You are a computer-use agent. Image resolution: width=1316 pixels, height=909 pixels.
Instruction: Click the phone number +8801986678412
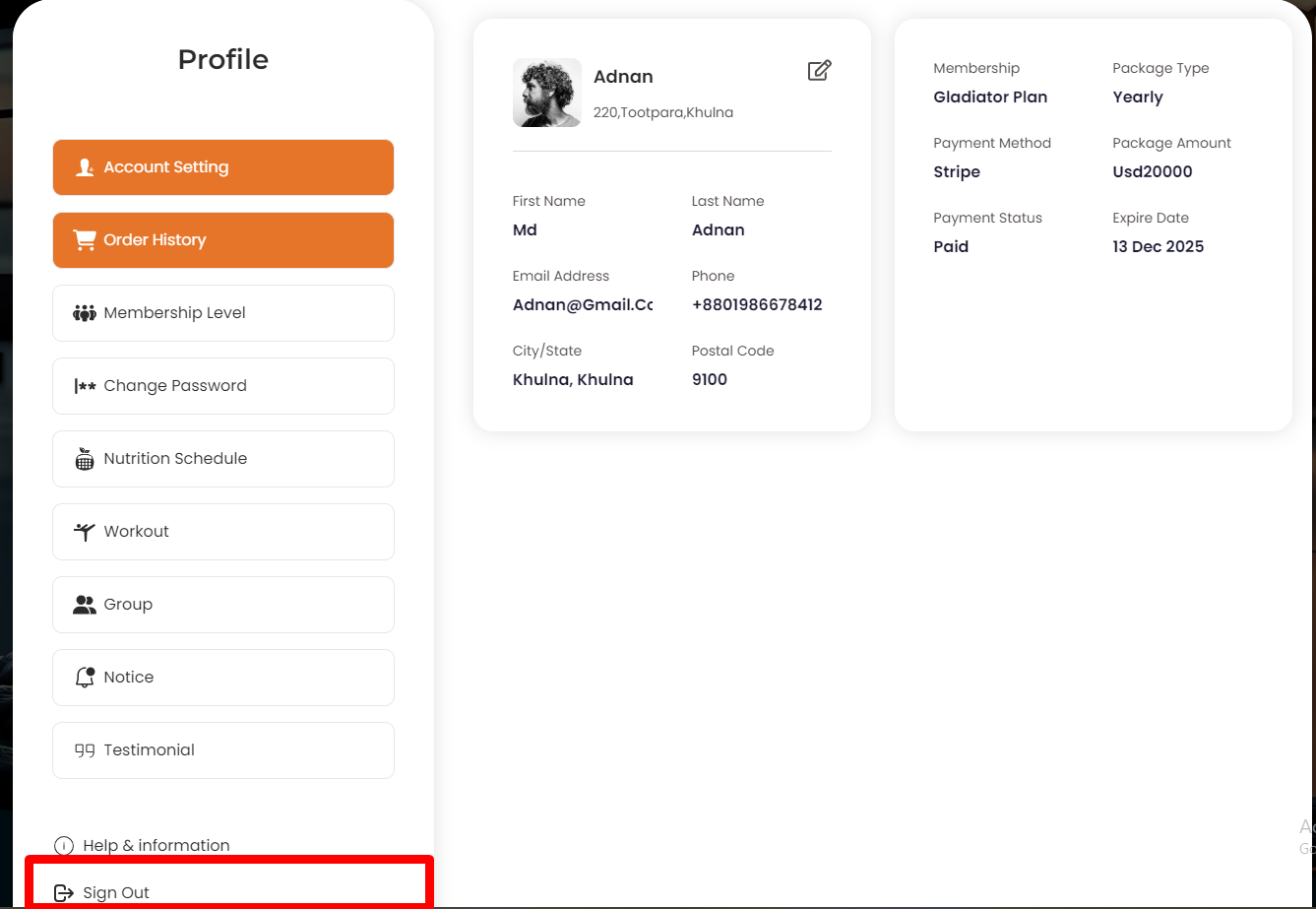[757, 305]
